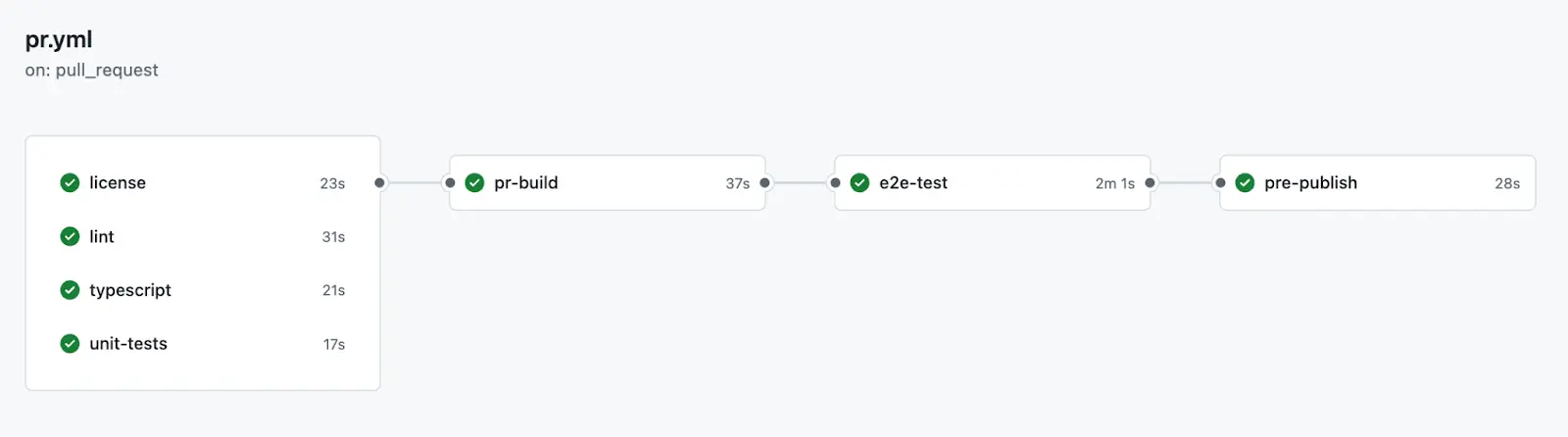Open the e2e-test job node
The height and width of the screenshot is (437, 1568).
point(992,183)
